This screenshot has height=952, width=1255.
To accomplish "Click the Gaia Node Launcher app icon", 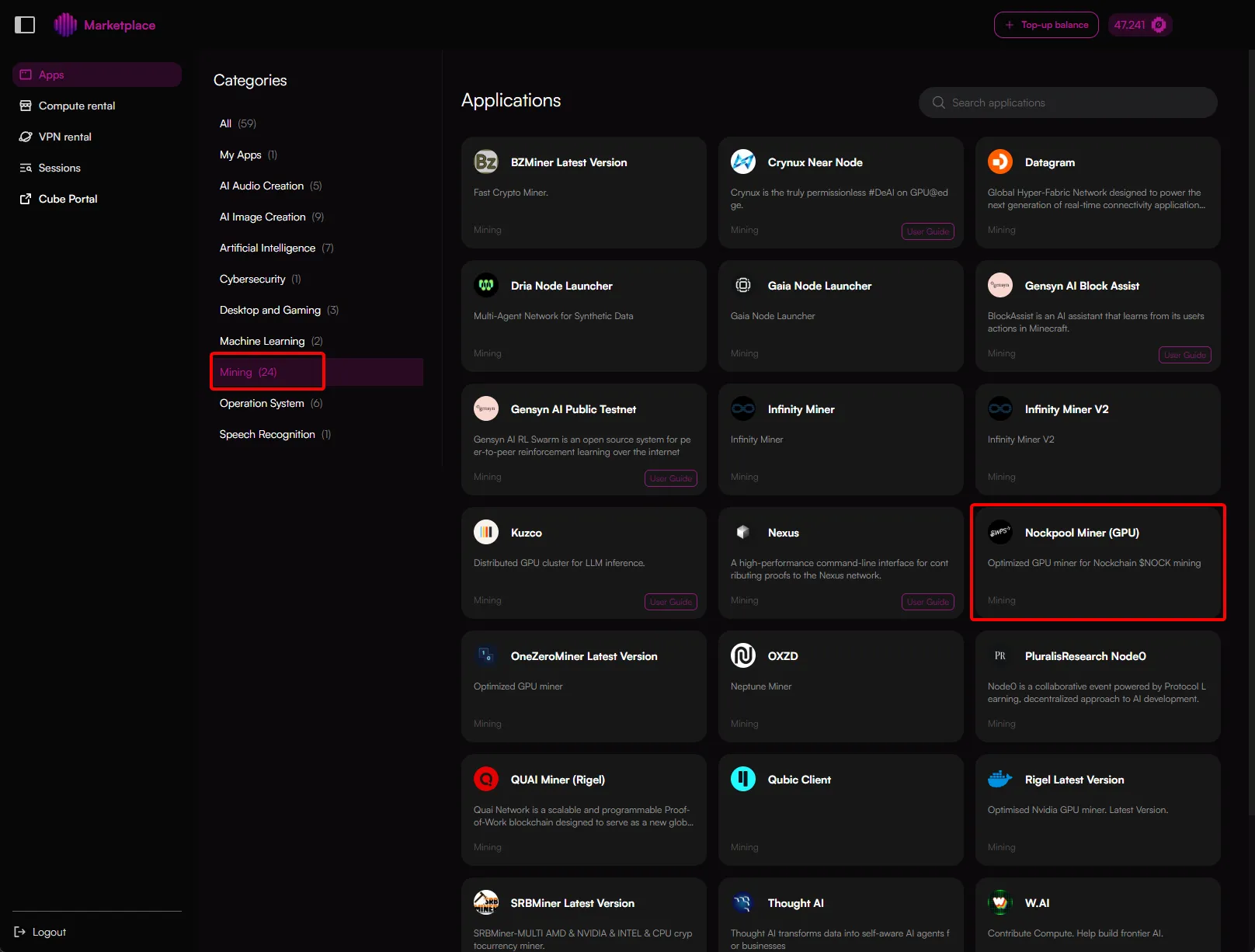I will click(743, 285).
